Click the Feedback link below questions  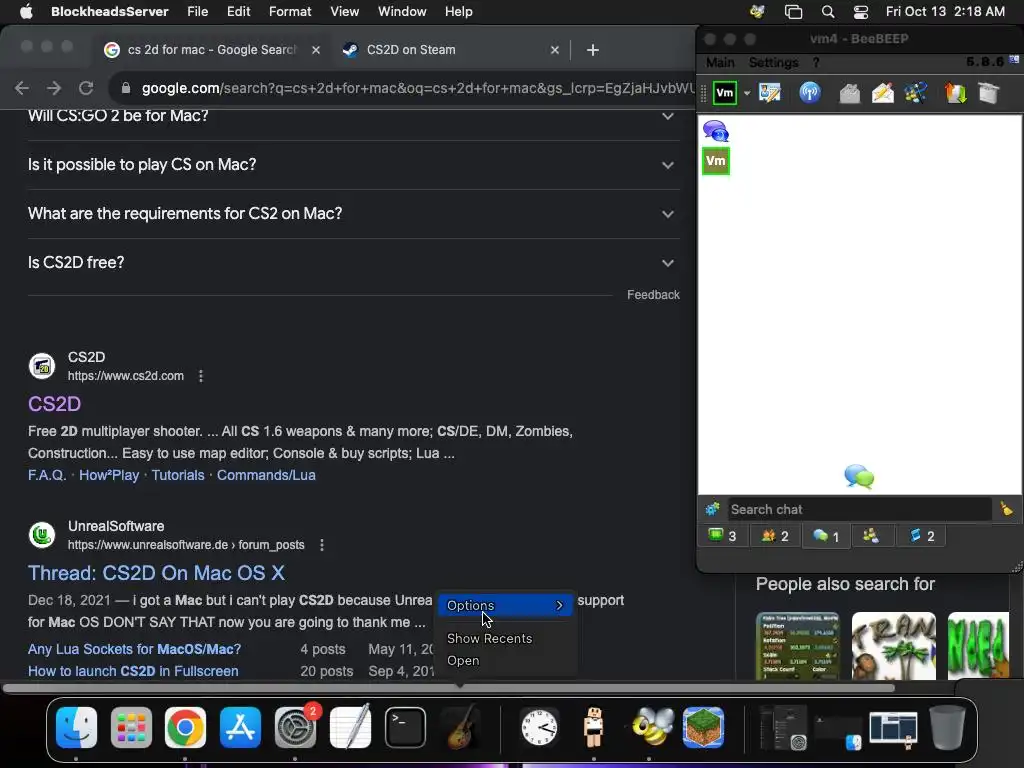point(653,295)
